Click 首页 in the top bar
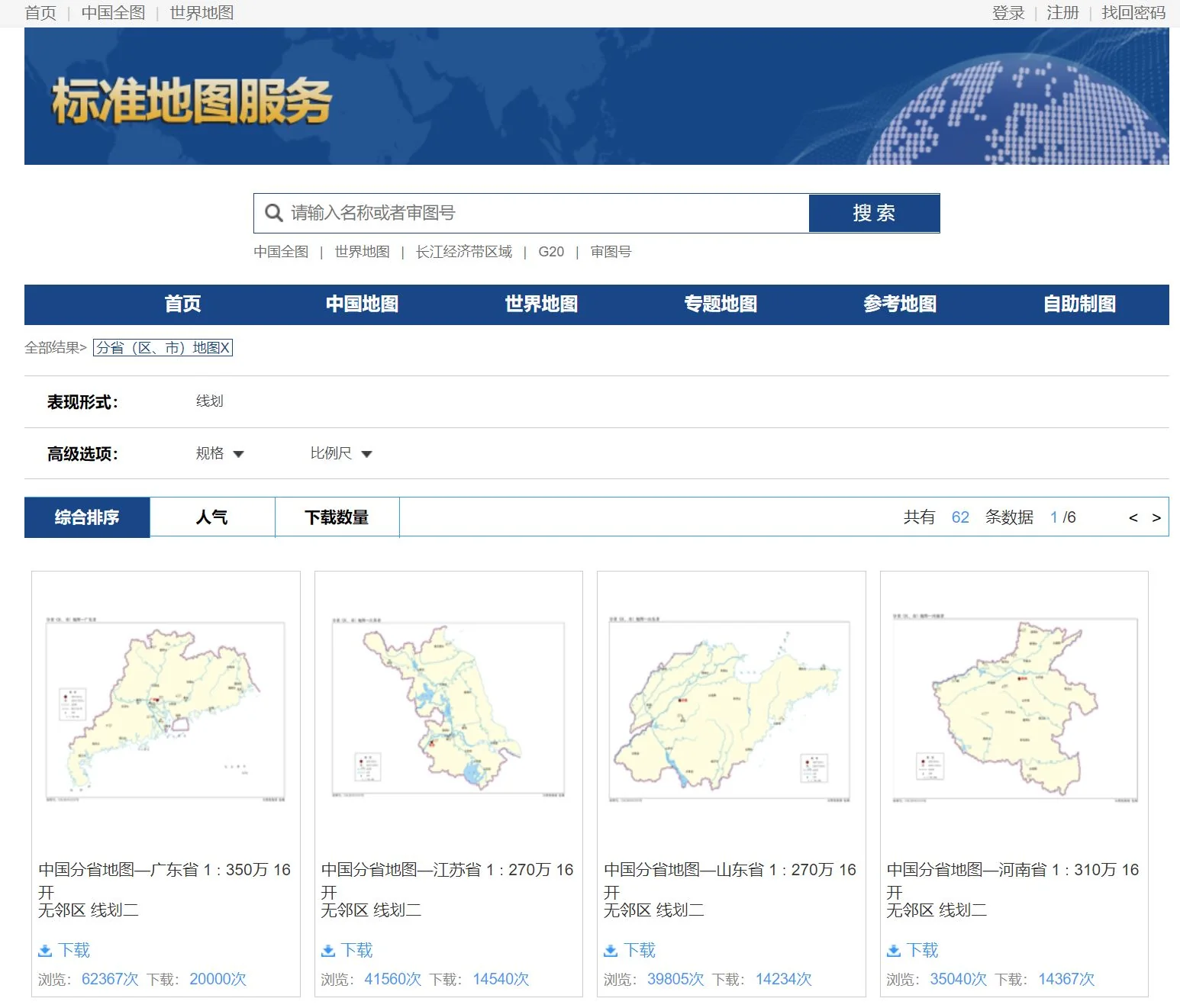This screenshot has height=1008, width=1180. [40, 13]
